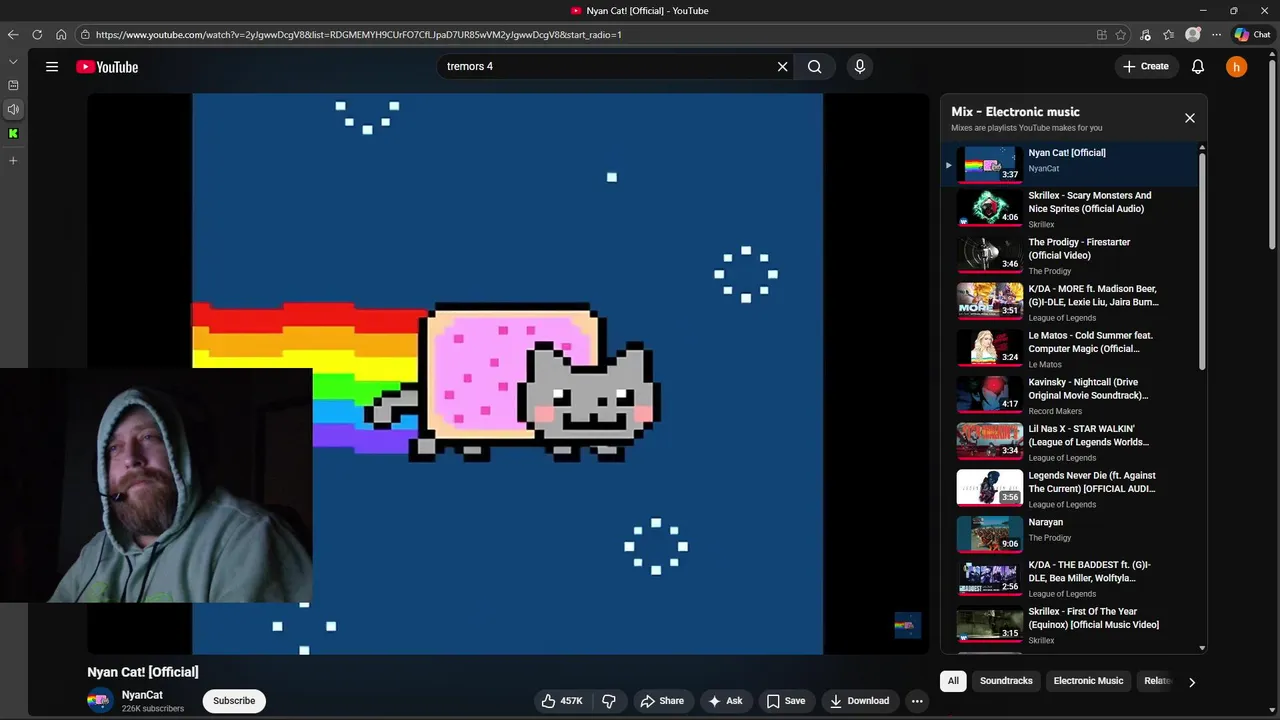Screen dimensions: 1280x720
Task: Play K/DA MORE from the mix
Action: tap(1070, 302)
